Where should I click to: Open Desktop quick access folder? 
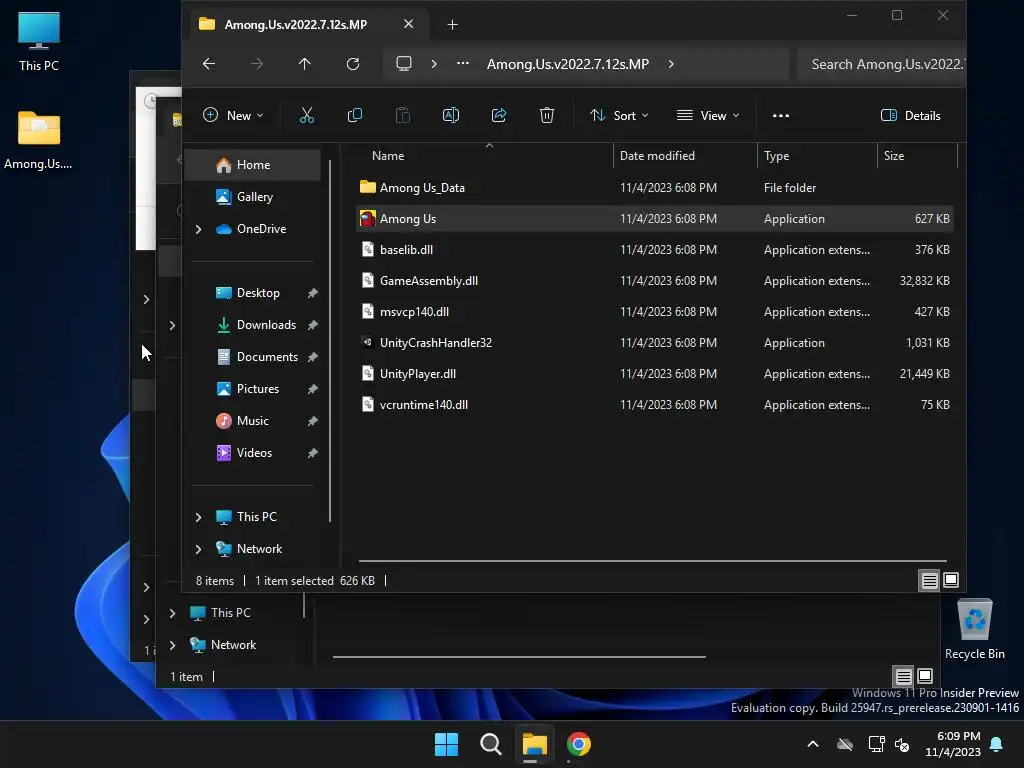pos(258,293)
